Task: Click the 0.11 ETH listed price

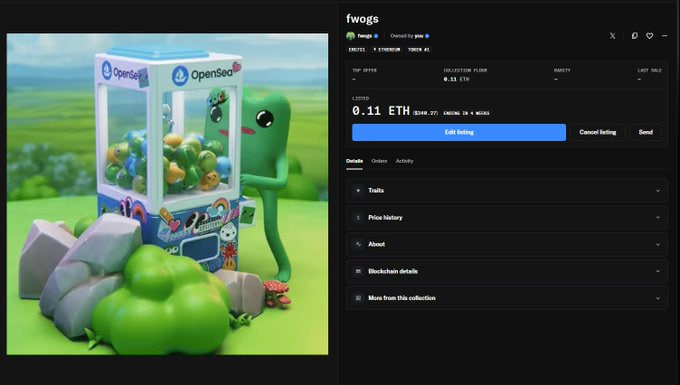Action: 381,111
